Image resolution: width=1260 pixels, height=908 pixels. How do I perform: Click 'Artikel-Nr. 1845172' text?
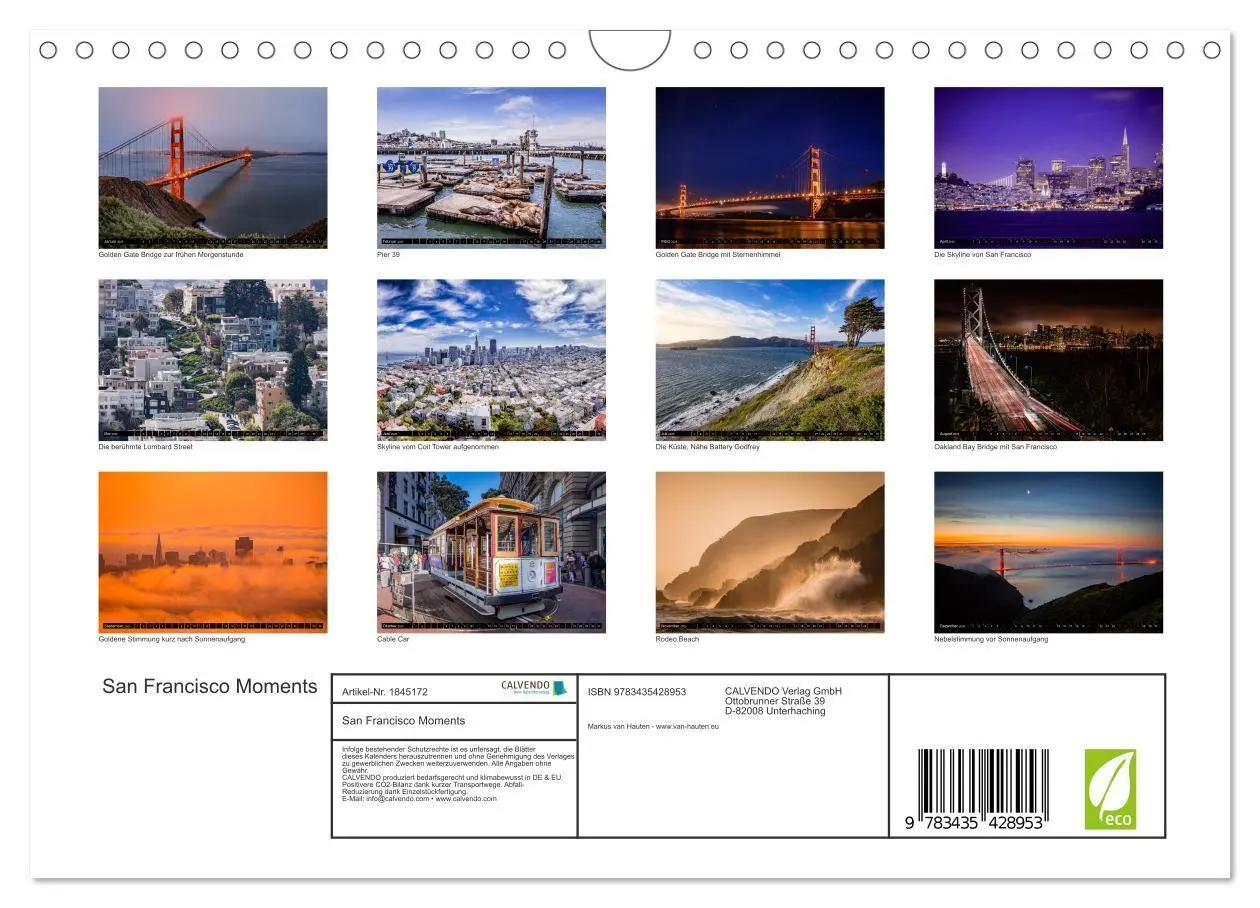(x=385, y=692)
